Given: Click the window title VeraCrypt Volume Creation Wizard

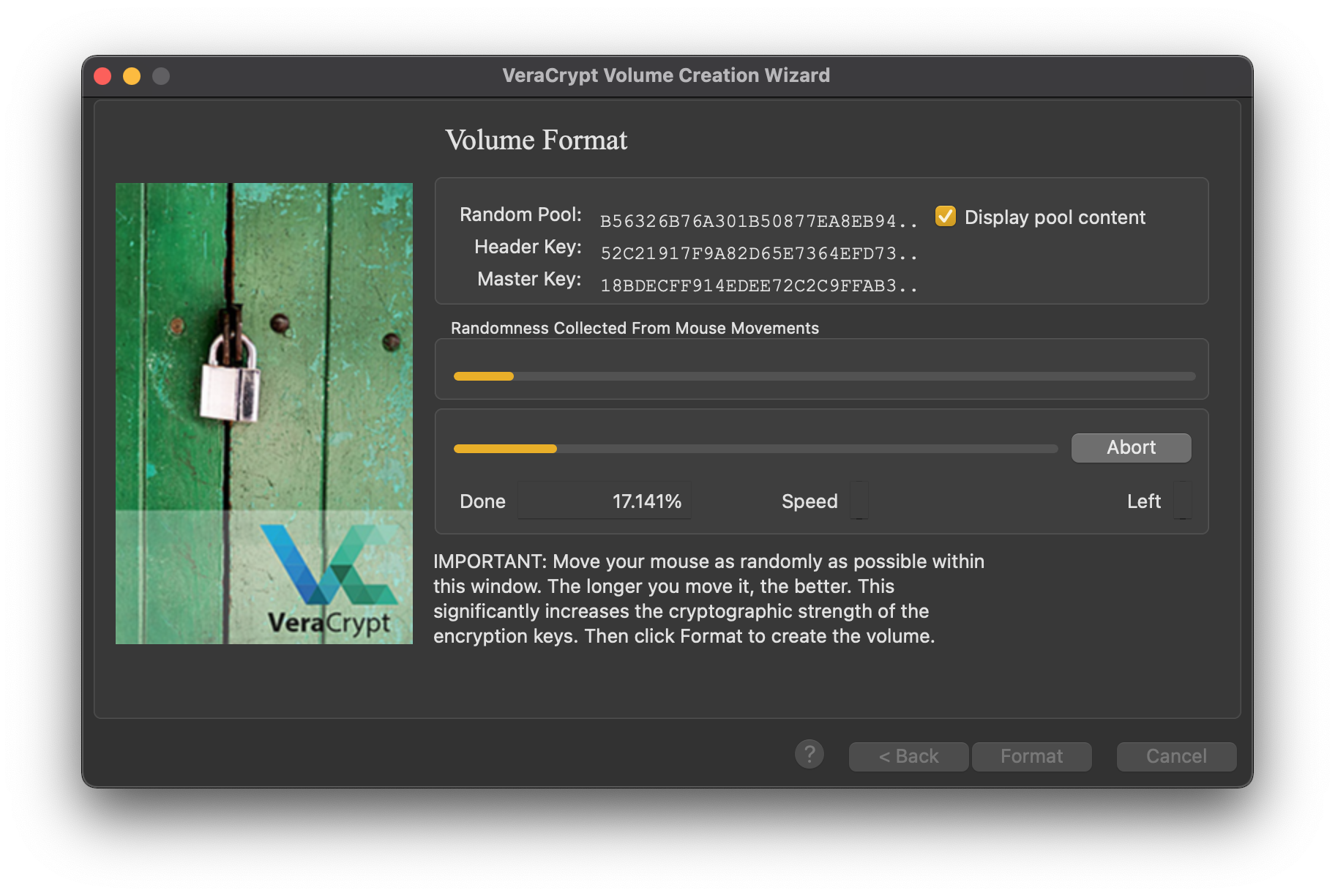Looking at the screenshot, I should pyautogui.click(x=666, y=75).
